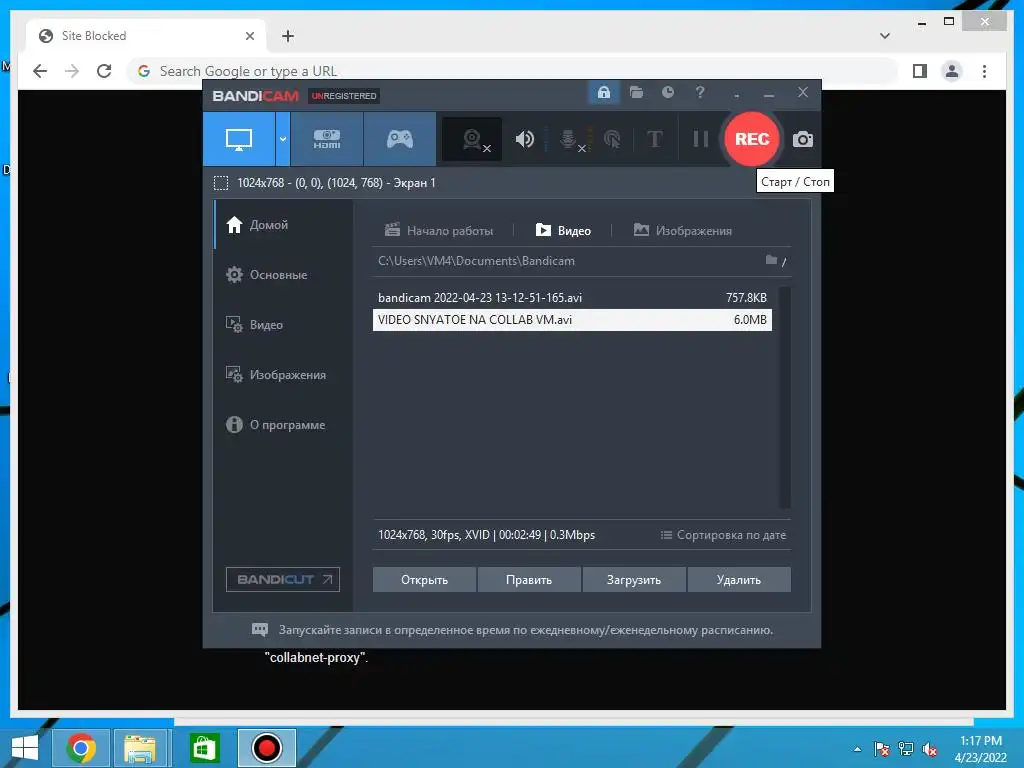Click network tray icon
The width and height of the screenshot is (1024, 768).
[x=906, y=749]
